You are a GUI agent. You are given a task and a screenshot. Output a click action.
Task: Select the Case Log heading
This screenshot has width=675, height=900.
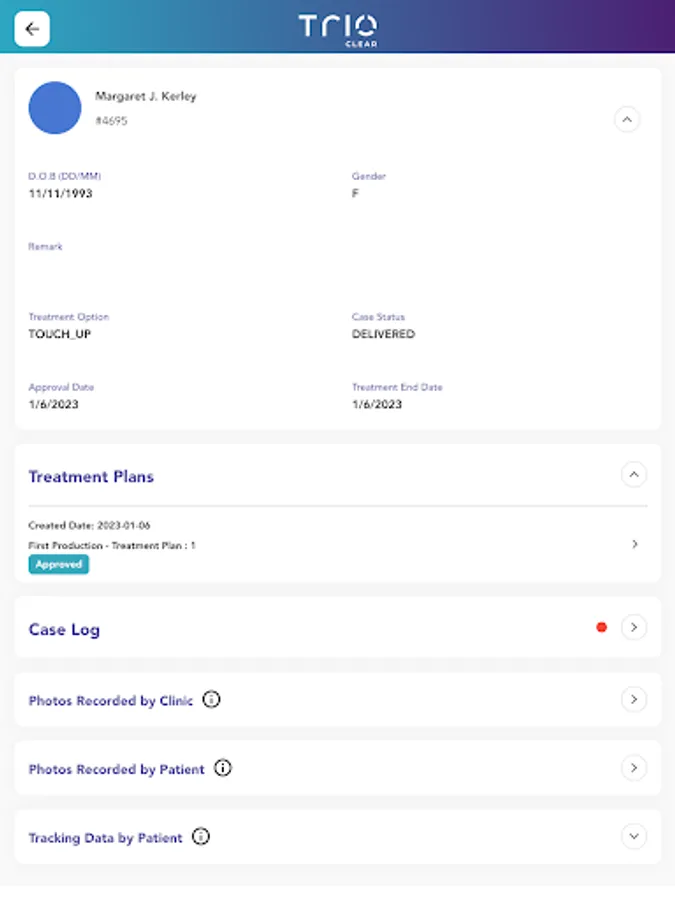click(64, 630)
